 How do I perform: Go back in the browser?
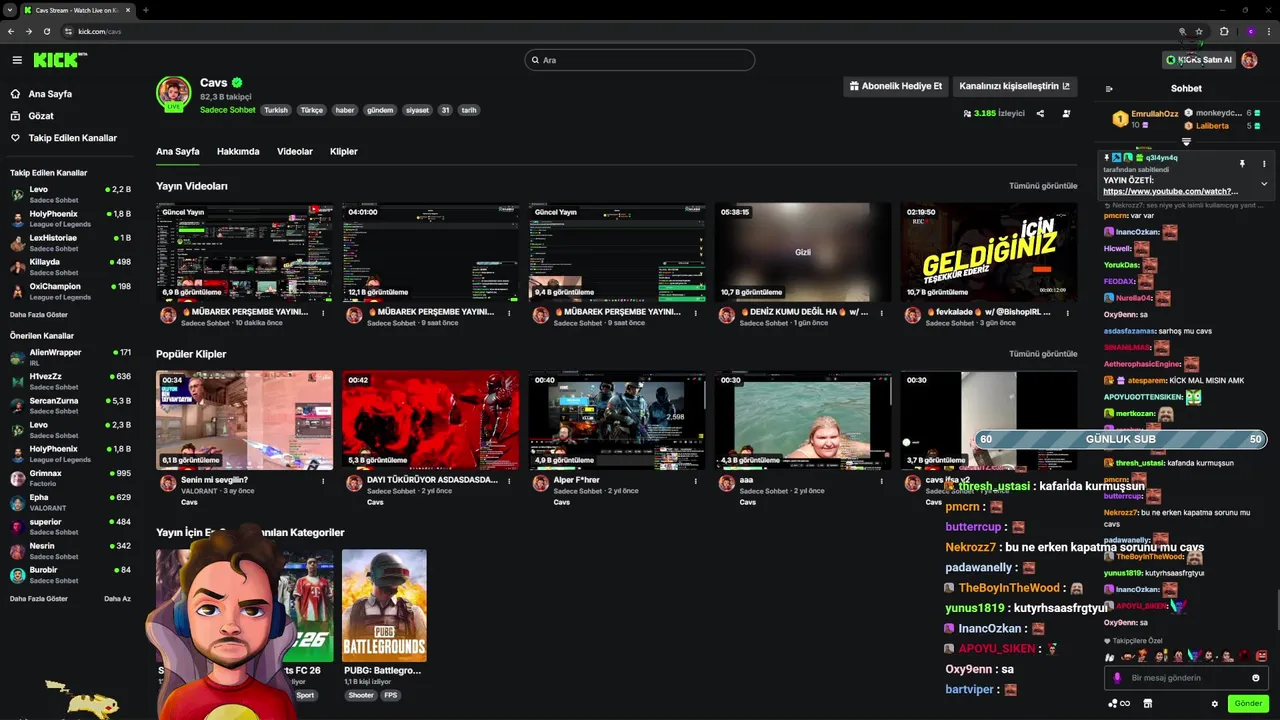pos(11,31)
